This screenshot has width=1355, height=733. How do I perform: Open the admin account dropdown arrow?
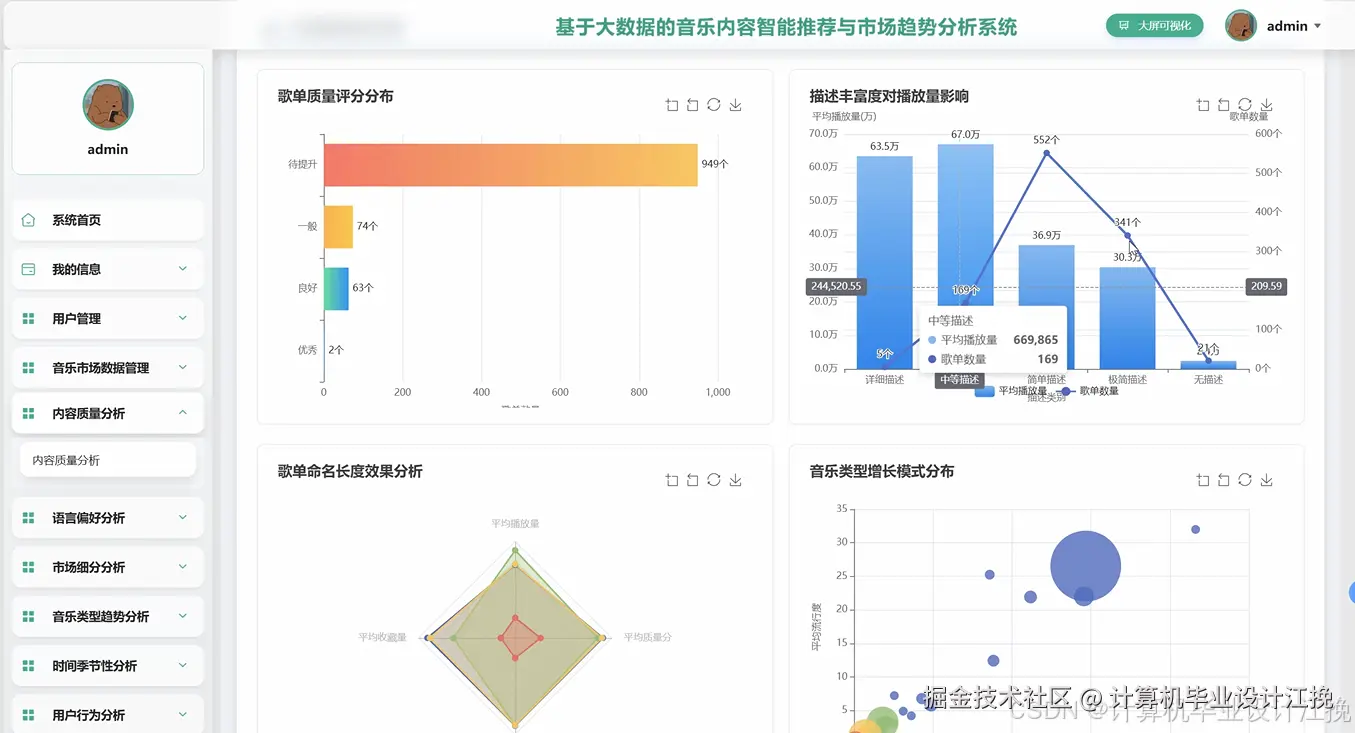point(1317,27)
